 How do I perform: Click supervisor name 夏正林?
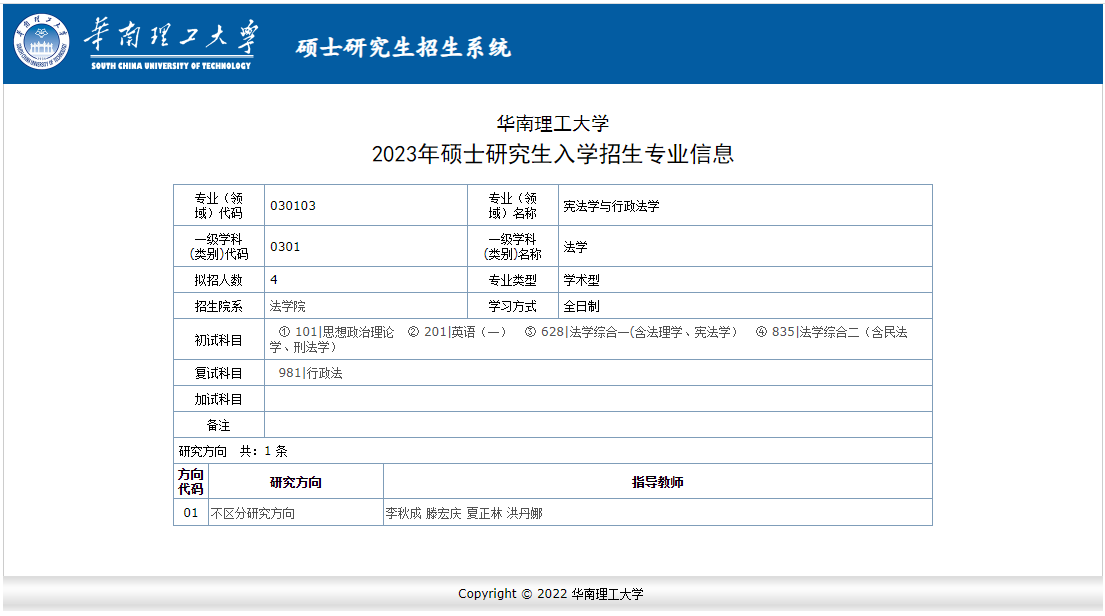click(x=484, y=513)
